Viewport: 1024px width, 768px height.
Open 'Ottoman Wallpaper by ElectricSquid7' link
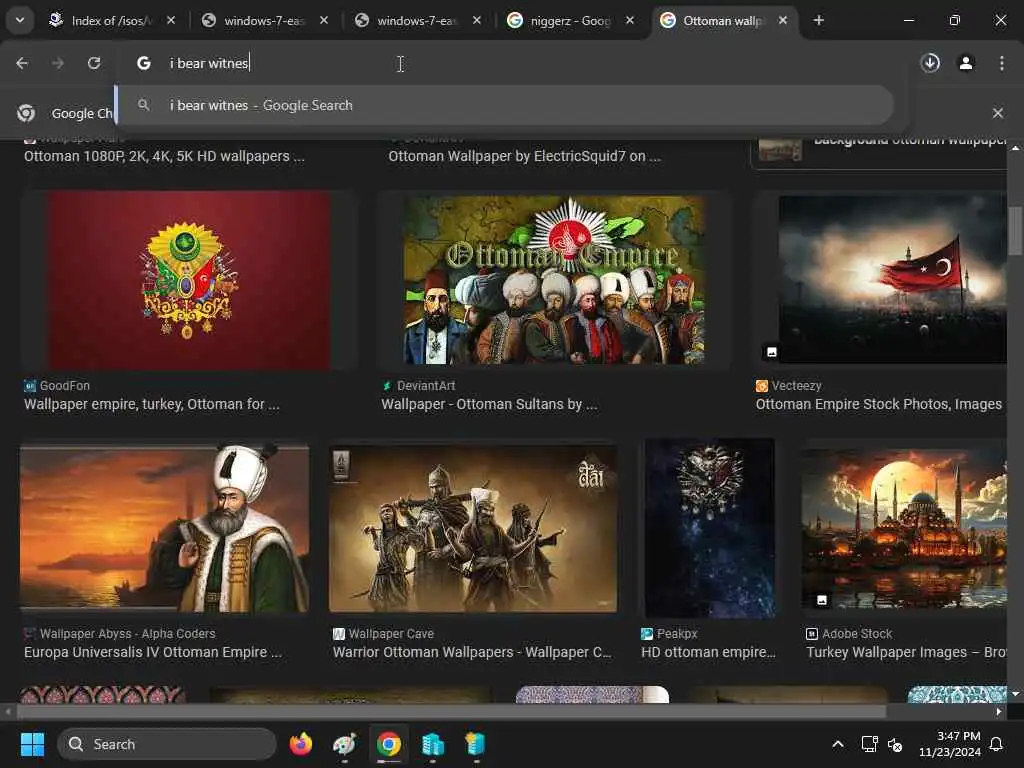tap(524, 156)
